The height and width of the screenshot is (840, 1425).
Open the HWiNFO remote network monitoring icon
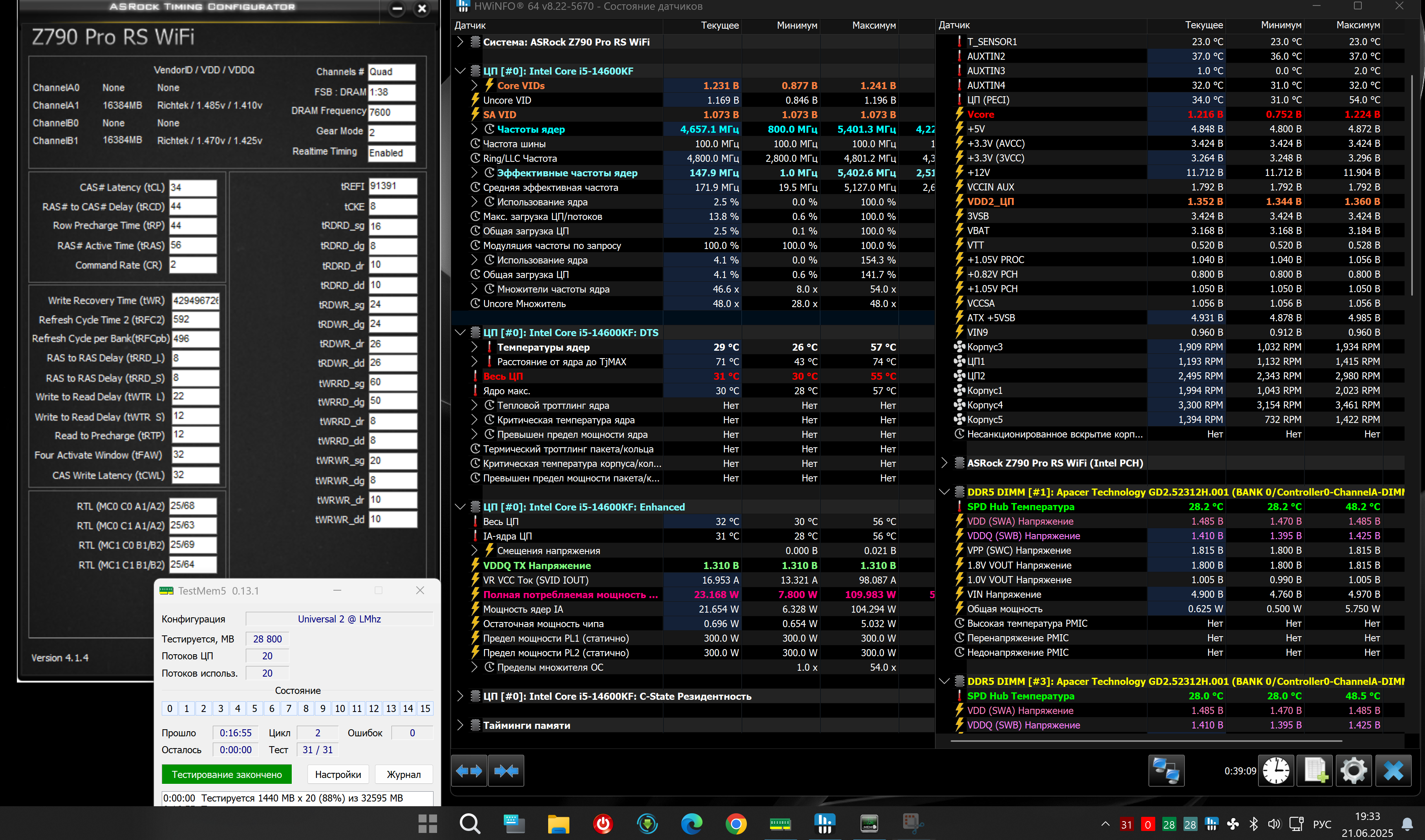click(x=1166, y=770)
